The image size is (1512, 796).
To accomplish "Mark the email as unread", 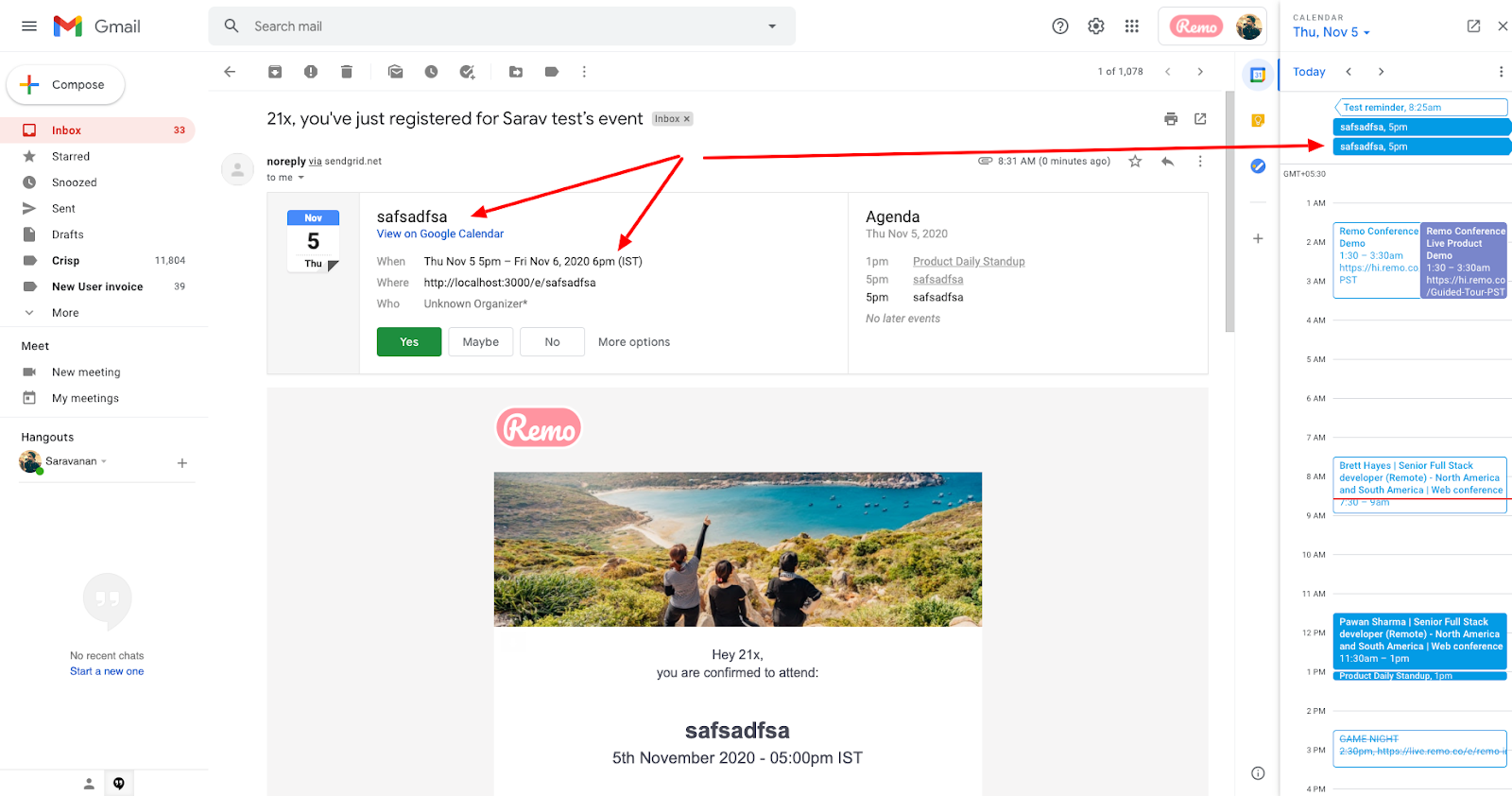I will coord(396,72).
